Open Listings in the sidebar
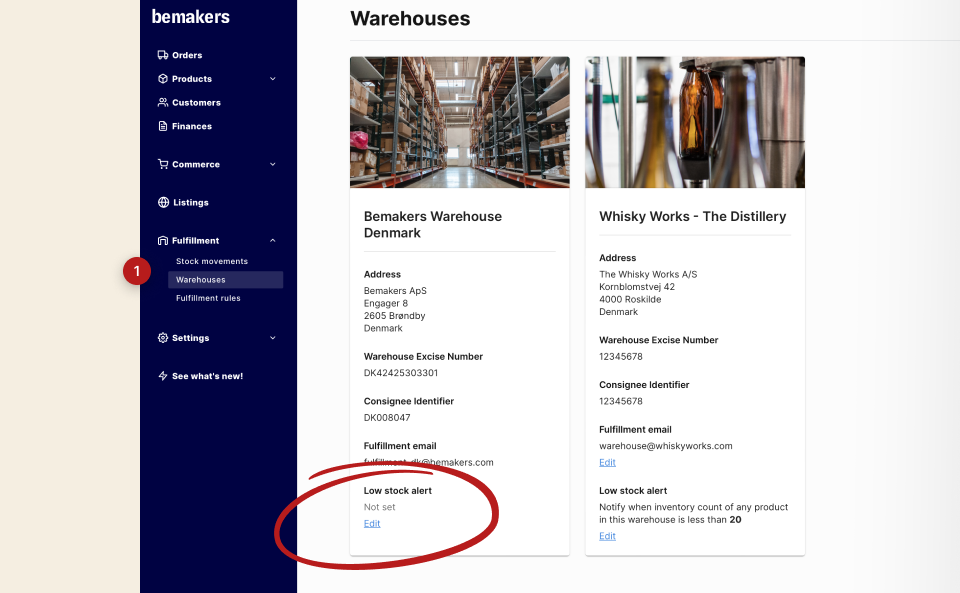Screen dimensions: 960x593 pos(190,203)
